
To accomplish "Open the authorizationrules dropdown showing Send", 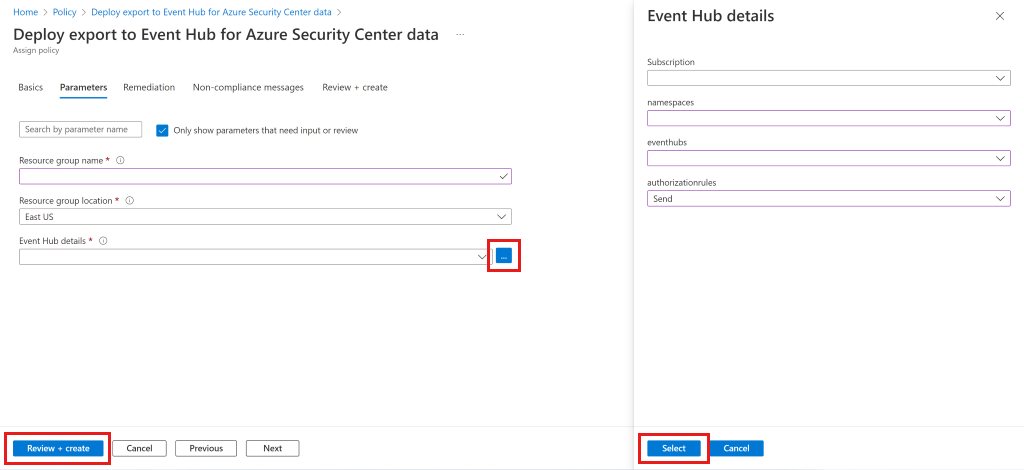I will 829,198.
